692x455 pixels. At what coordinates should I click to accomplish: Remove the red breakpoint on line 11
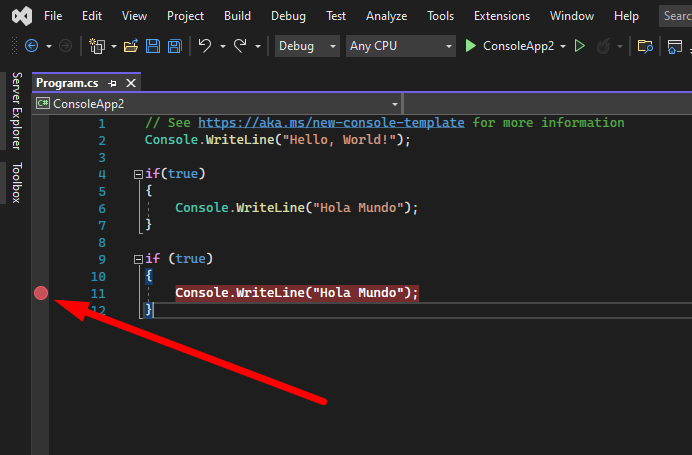coord(41,293)
